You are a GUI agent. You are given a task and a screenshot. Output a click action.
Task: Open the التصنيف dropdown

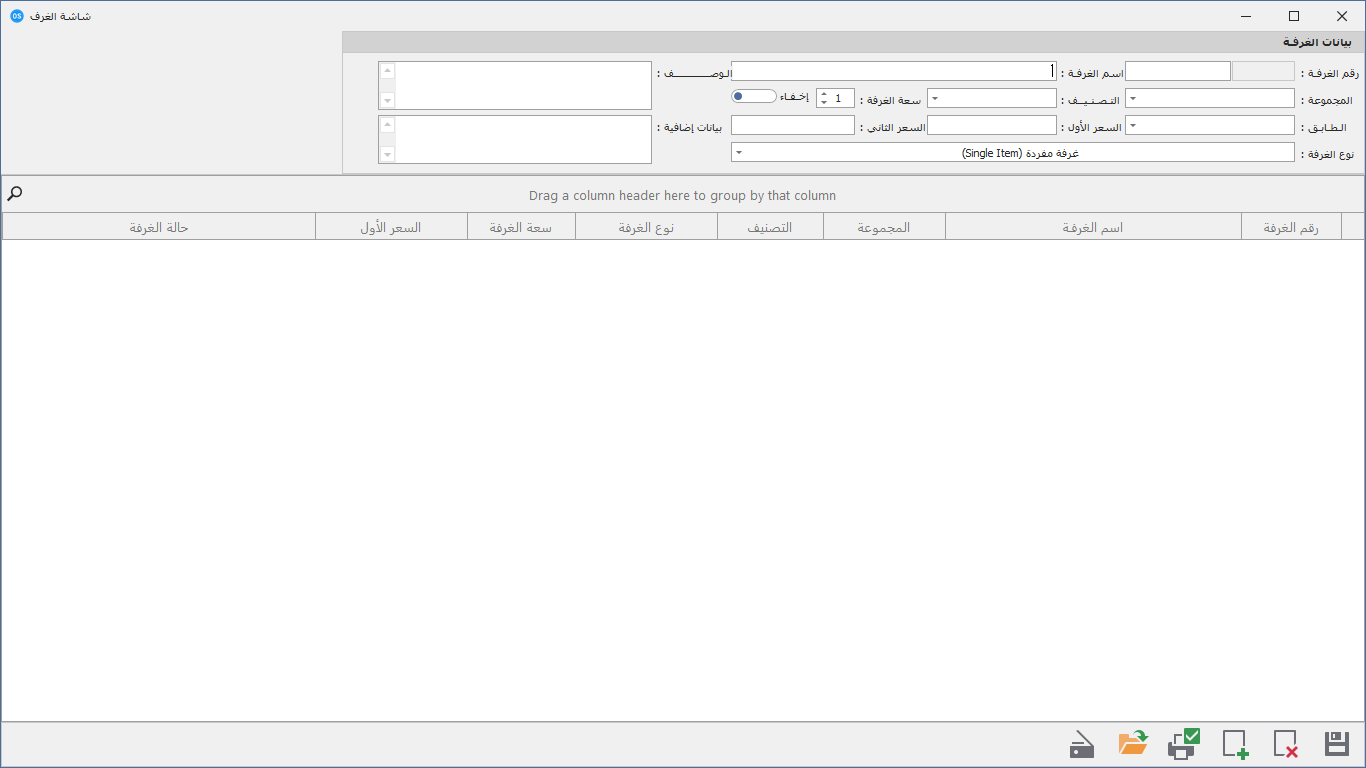934,99
